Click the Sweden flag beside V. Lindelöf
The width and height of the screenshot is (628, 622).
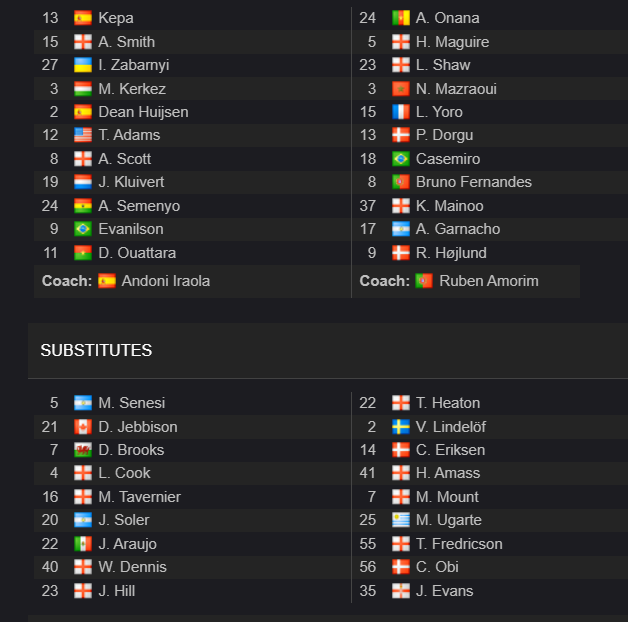pyautogui.click(x=401, y=427)
